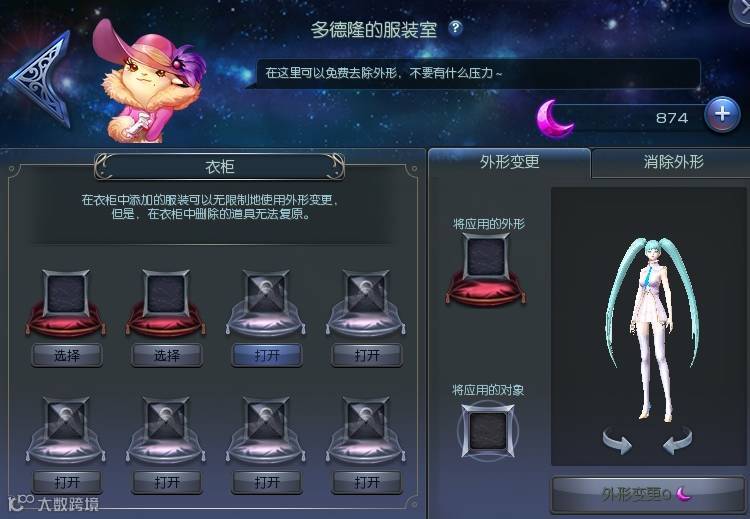Click the highlighted blue 打开 button
The height and width of the screenshot is (519, 750).
tap(267, 355)
